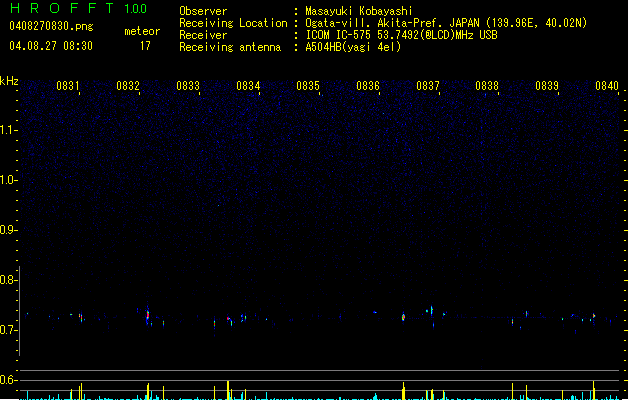Screen dimensions: 629x400
Task: Click the 0835 time marker
Action: pos(308,86)
